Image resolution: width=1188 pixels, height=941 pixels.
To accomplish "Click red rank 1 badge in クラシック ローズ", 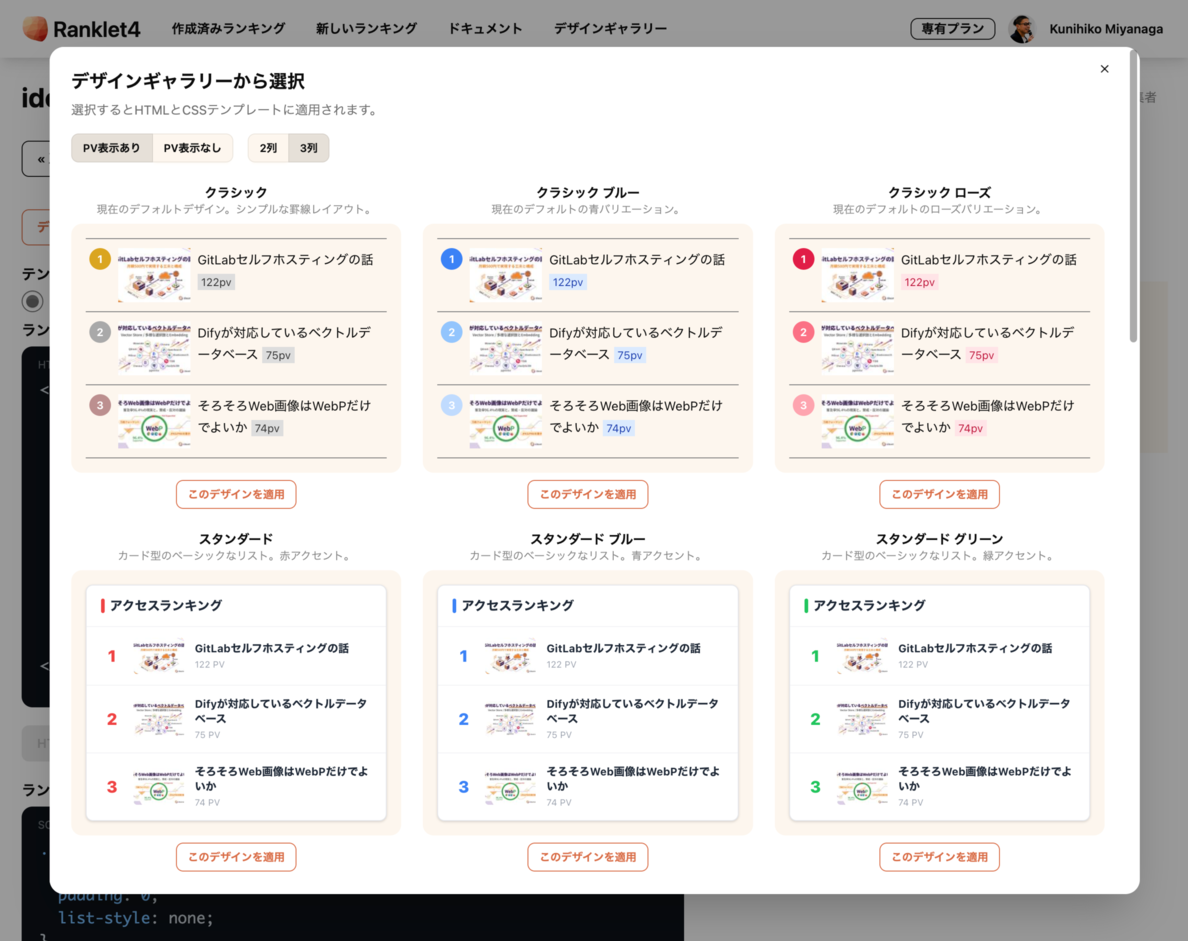I will (x=803, y=259).
